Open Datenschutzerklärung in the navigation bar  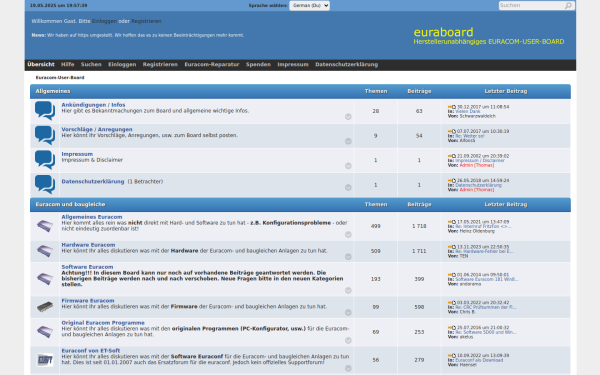tap(347, 64)
